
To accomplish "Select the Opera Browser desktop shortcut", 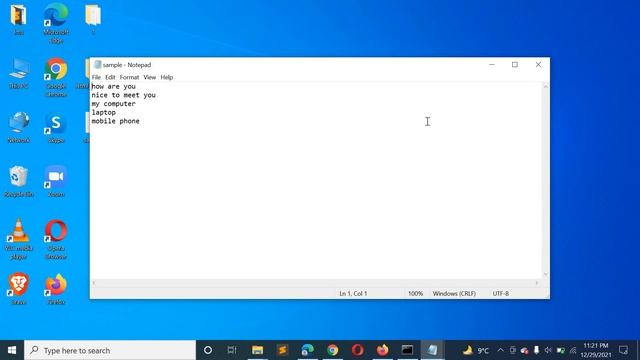I will 56,239.
